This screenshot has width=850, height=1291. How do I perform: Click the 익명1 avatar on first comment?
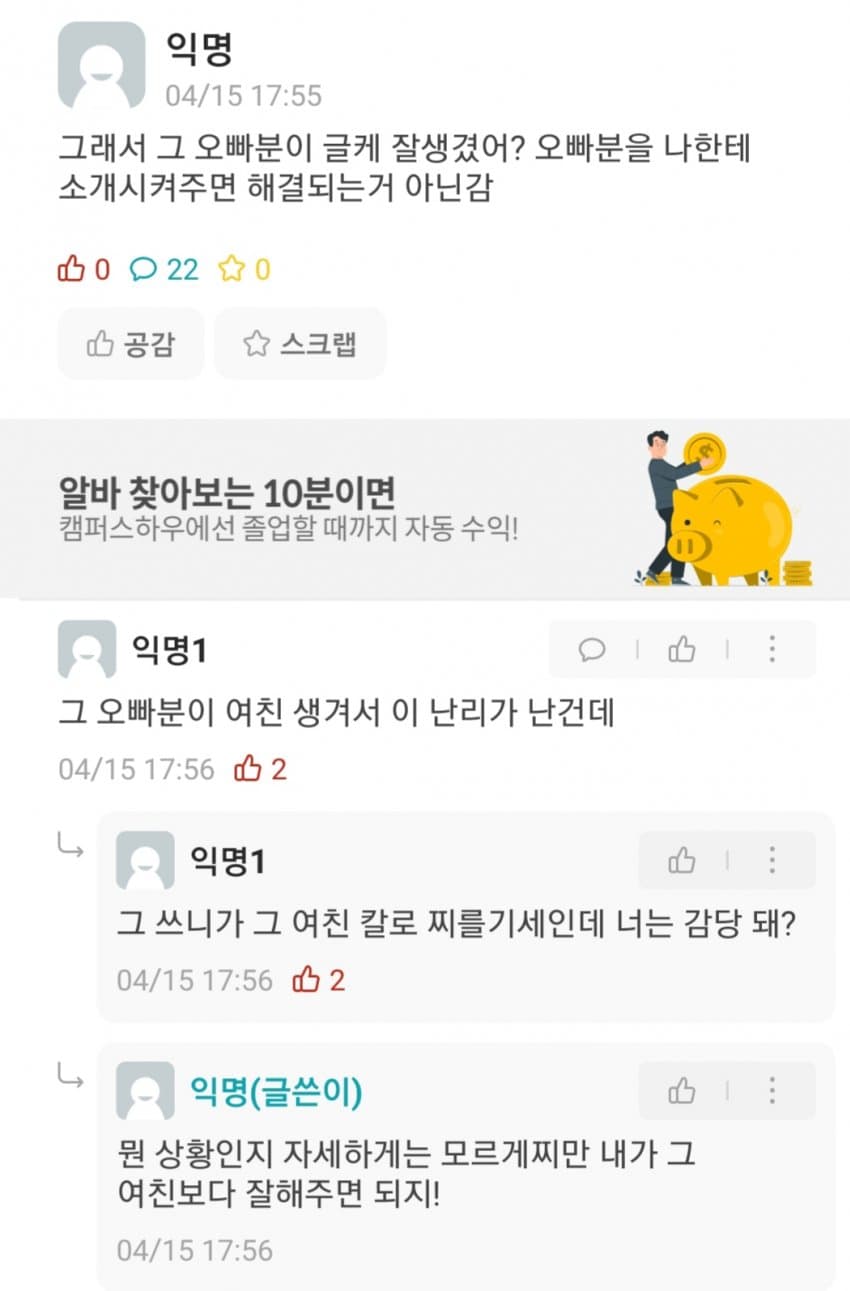(87, 650)
